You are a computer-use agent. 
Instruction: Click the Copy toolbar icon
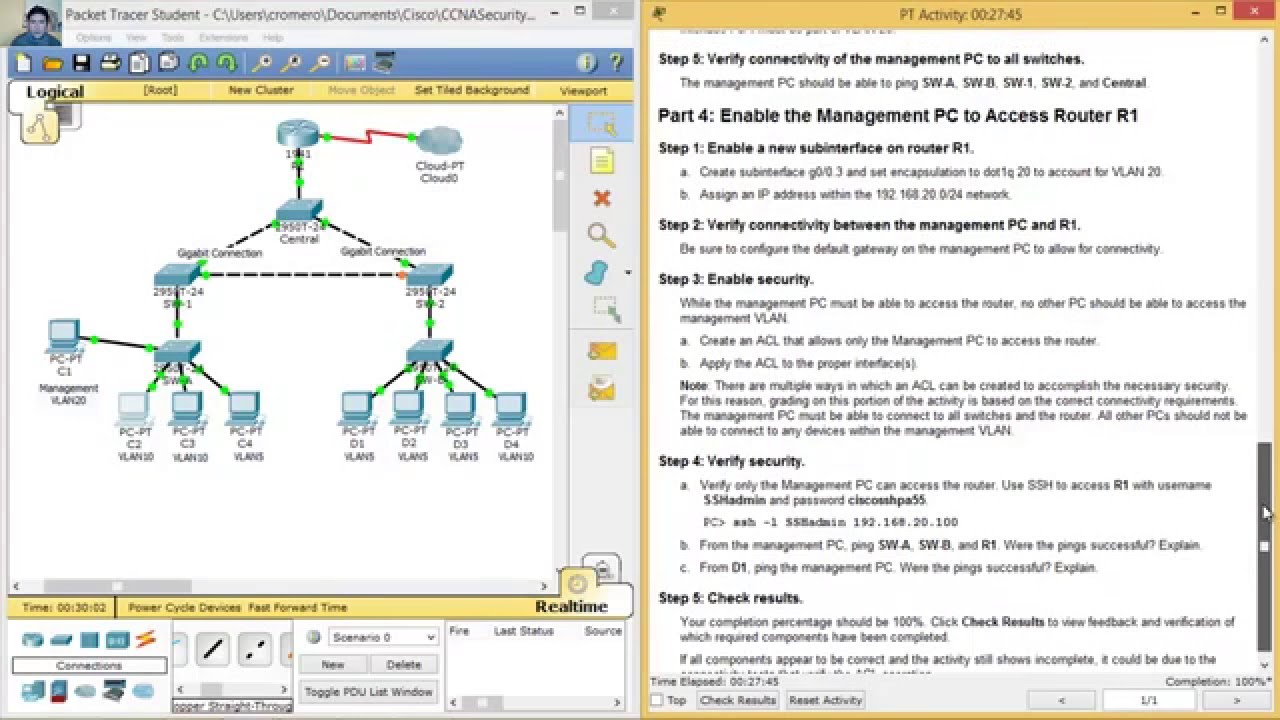tap(139, 63)
